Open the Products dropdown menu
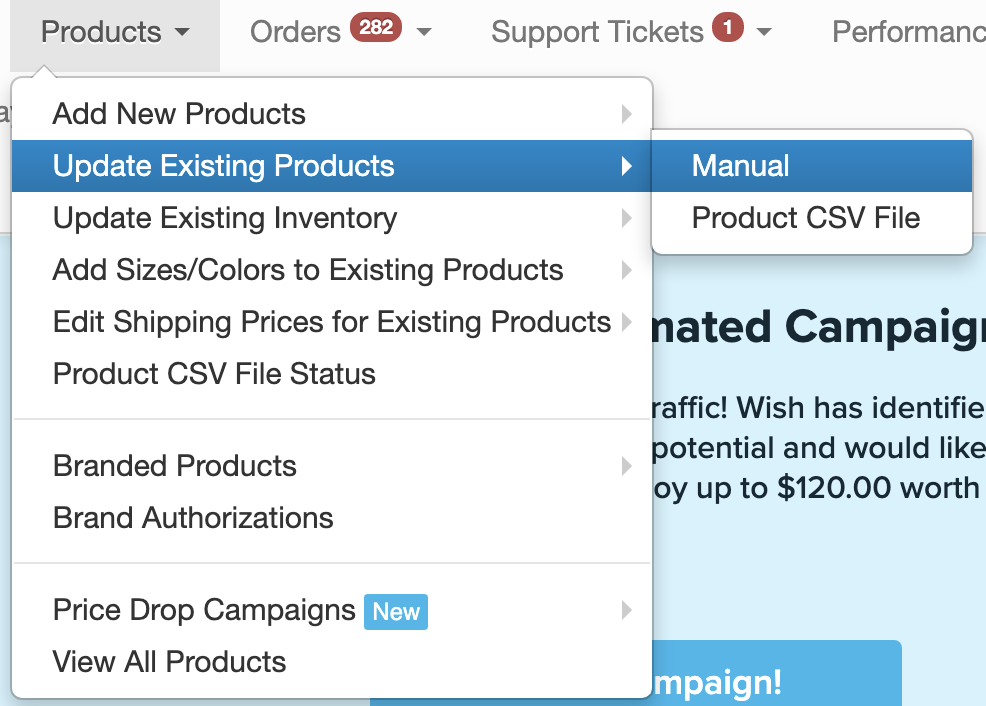986x706 pixels. (115, 33)
